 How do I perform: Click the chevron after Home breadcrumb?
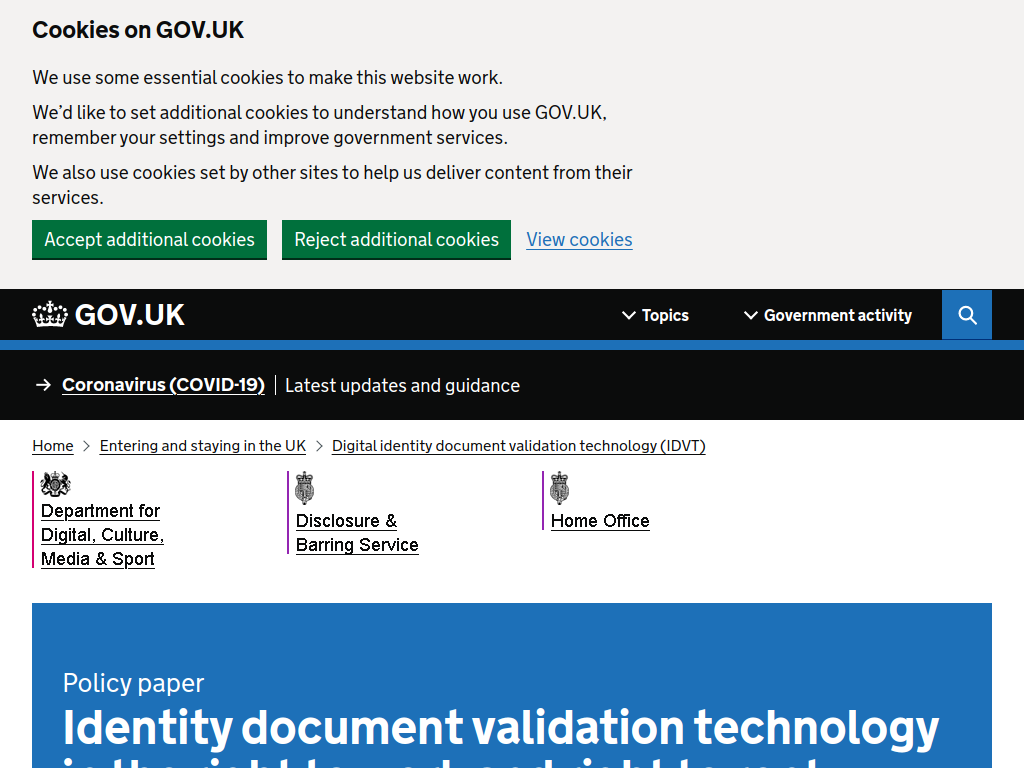[86, 446]
